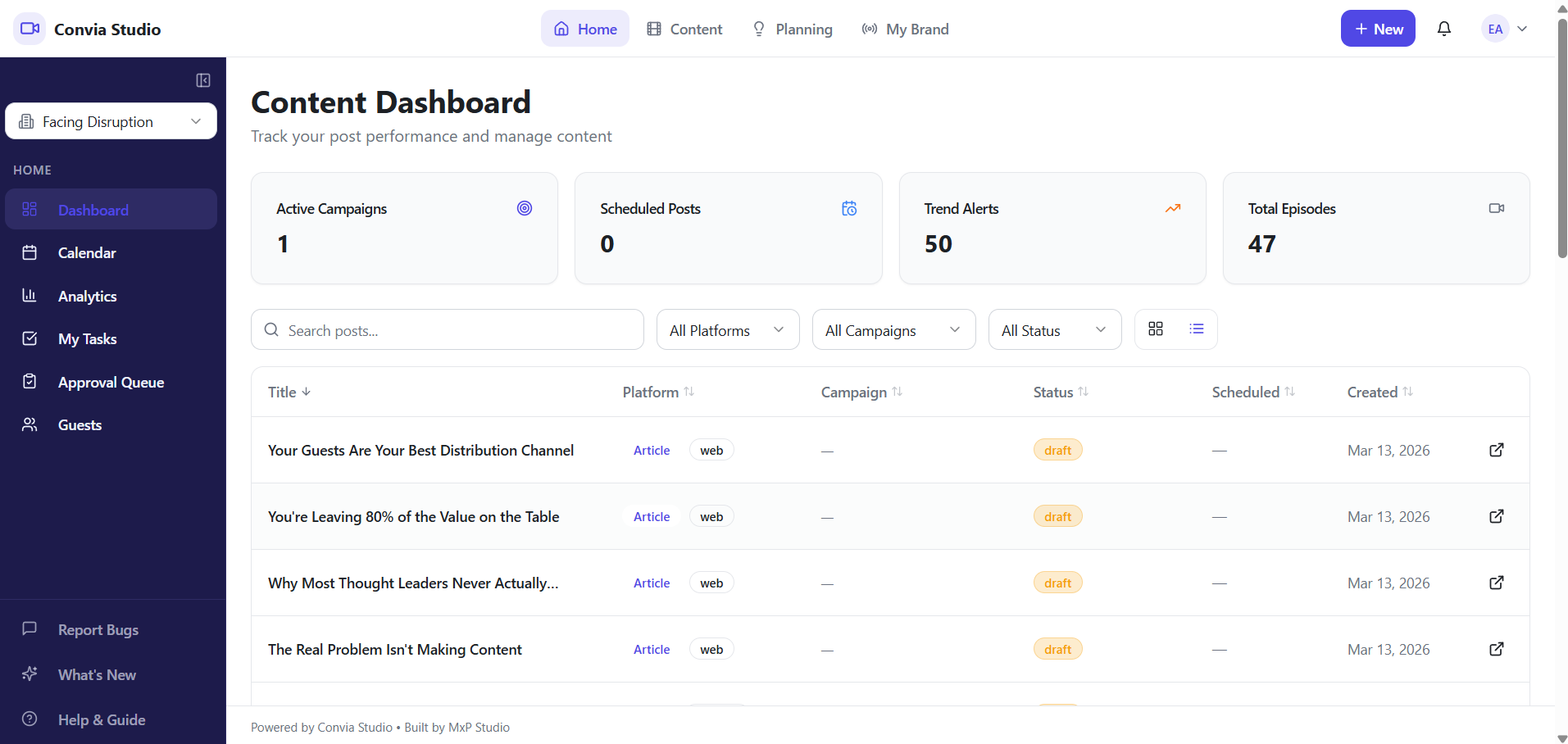Open external link for The Real Problem article
Screen dimensions: 1568x744
(1497, 649)
